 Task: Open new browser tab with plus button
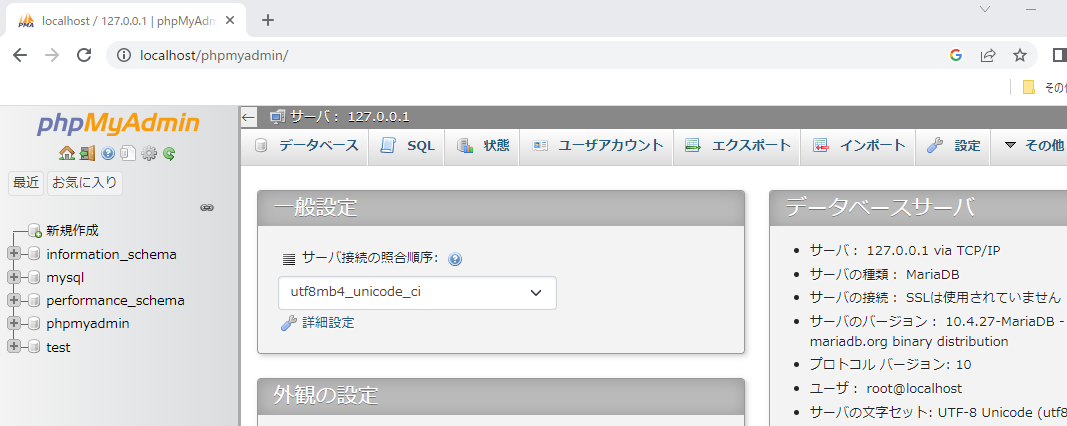point(268,20)
